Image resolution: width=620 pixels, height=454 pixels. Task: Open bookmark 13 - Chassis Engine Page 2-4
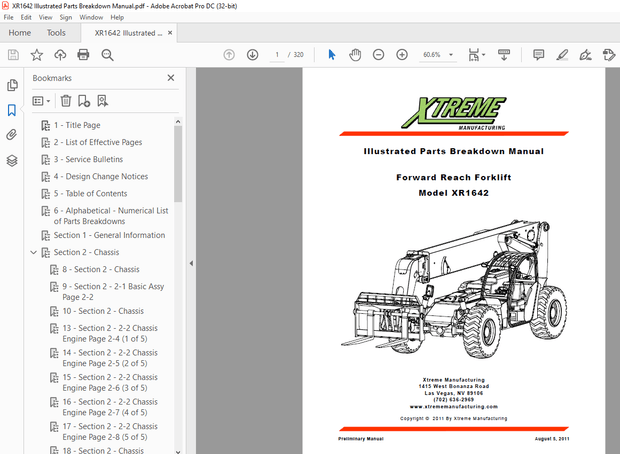tap(110, 333)
